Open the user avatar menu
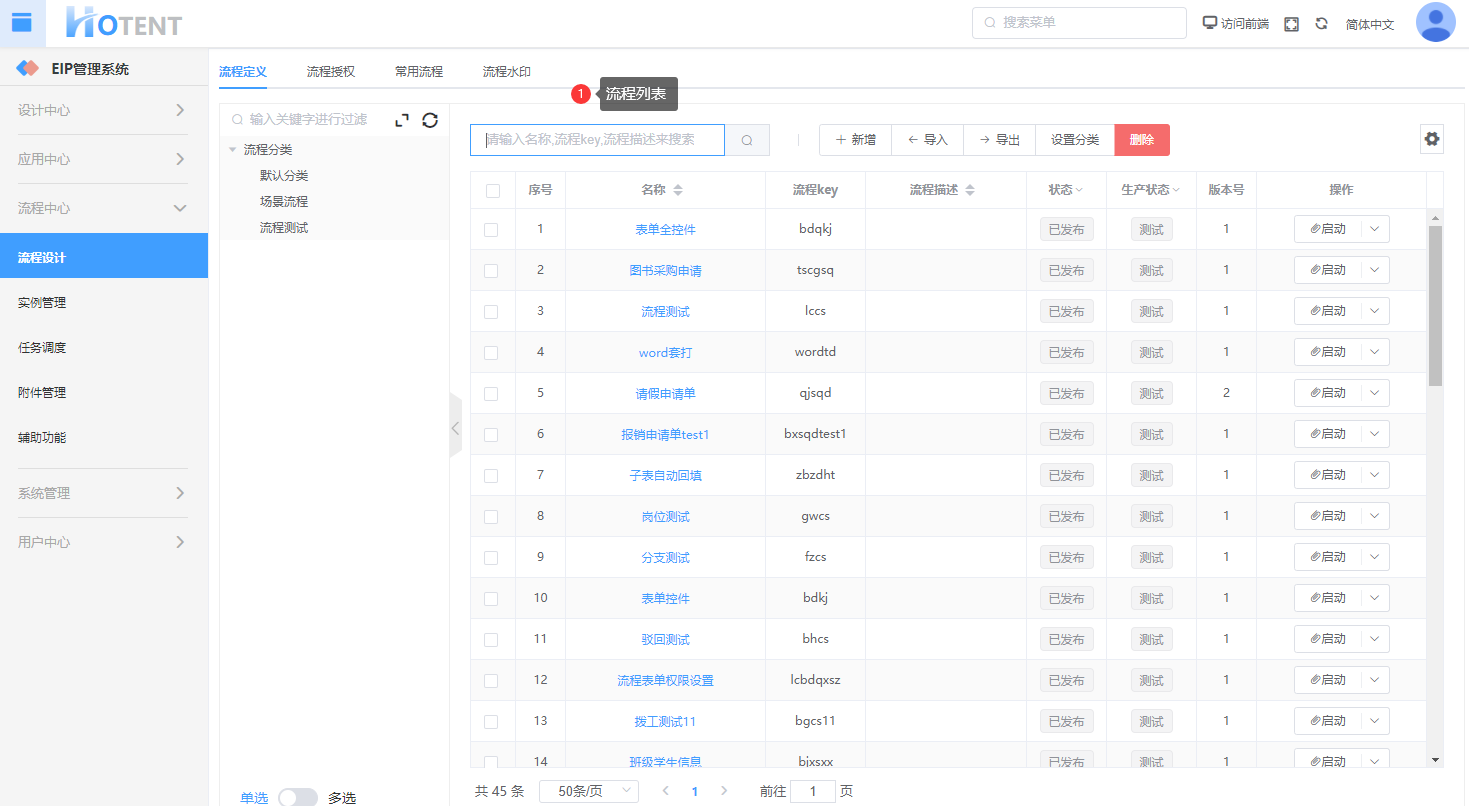The image size is (1469, 806). [x=1435, y=23]
